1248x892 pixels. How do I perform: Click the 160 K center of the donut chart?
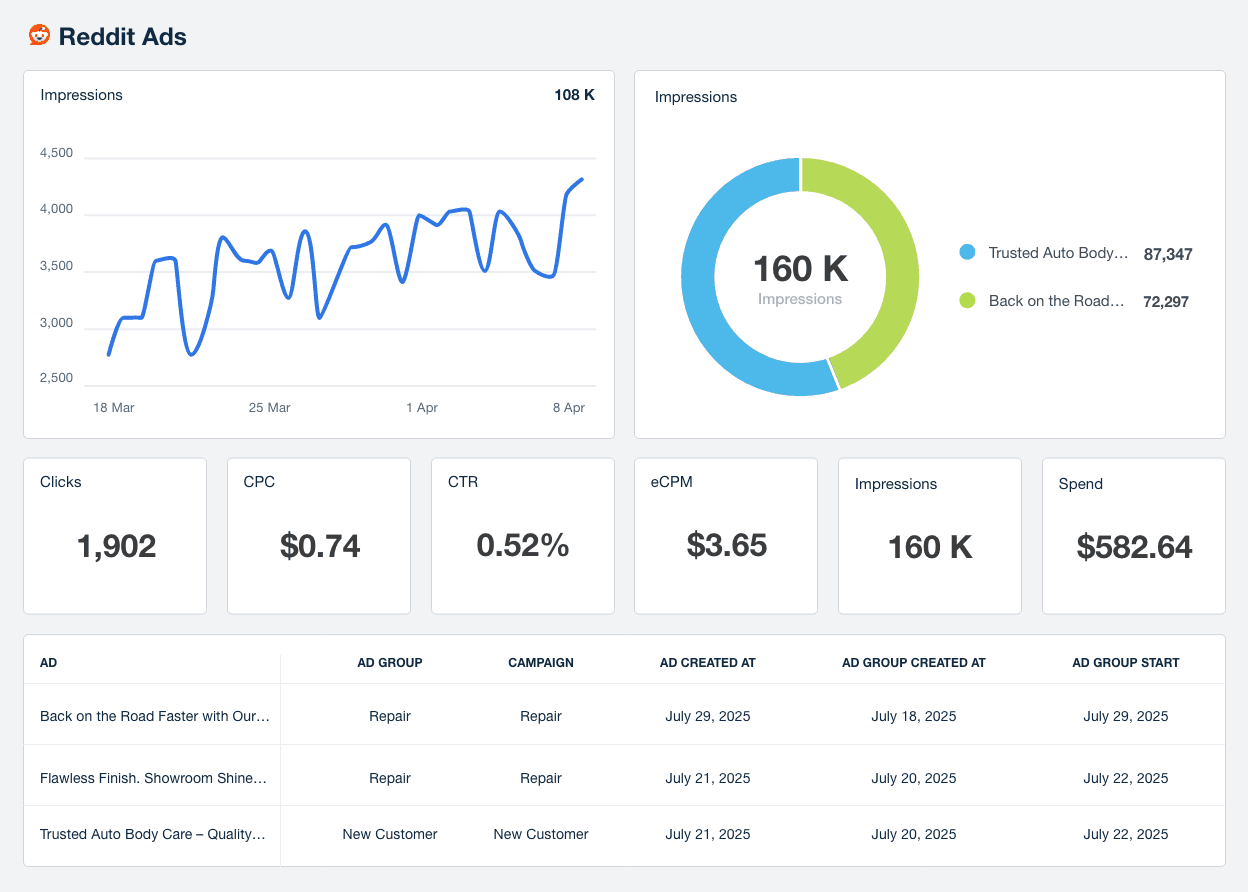(799, 270)
